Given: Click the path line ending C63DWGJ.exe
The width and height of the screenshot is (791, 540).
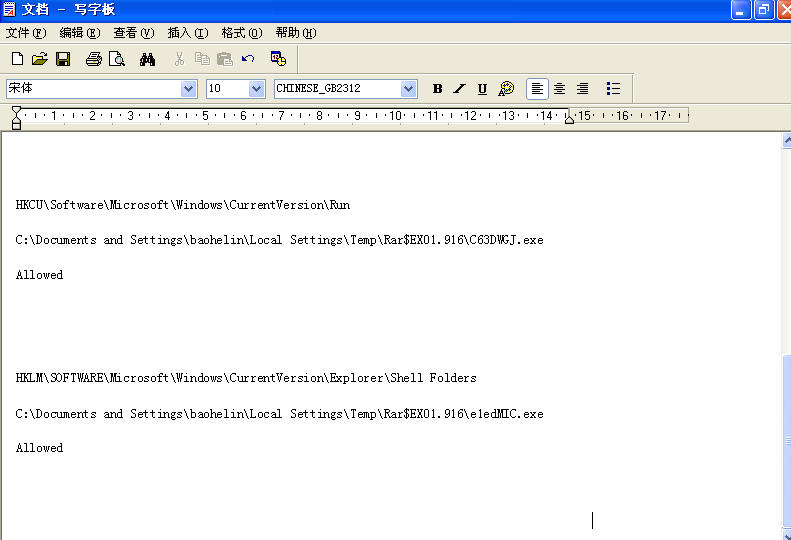Looking at the screenshot, I should 279,240.
